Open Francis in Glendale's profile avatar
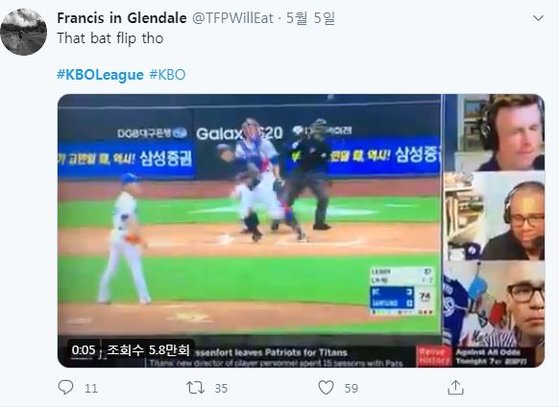The image size is (559, 407). [24, 32]
